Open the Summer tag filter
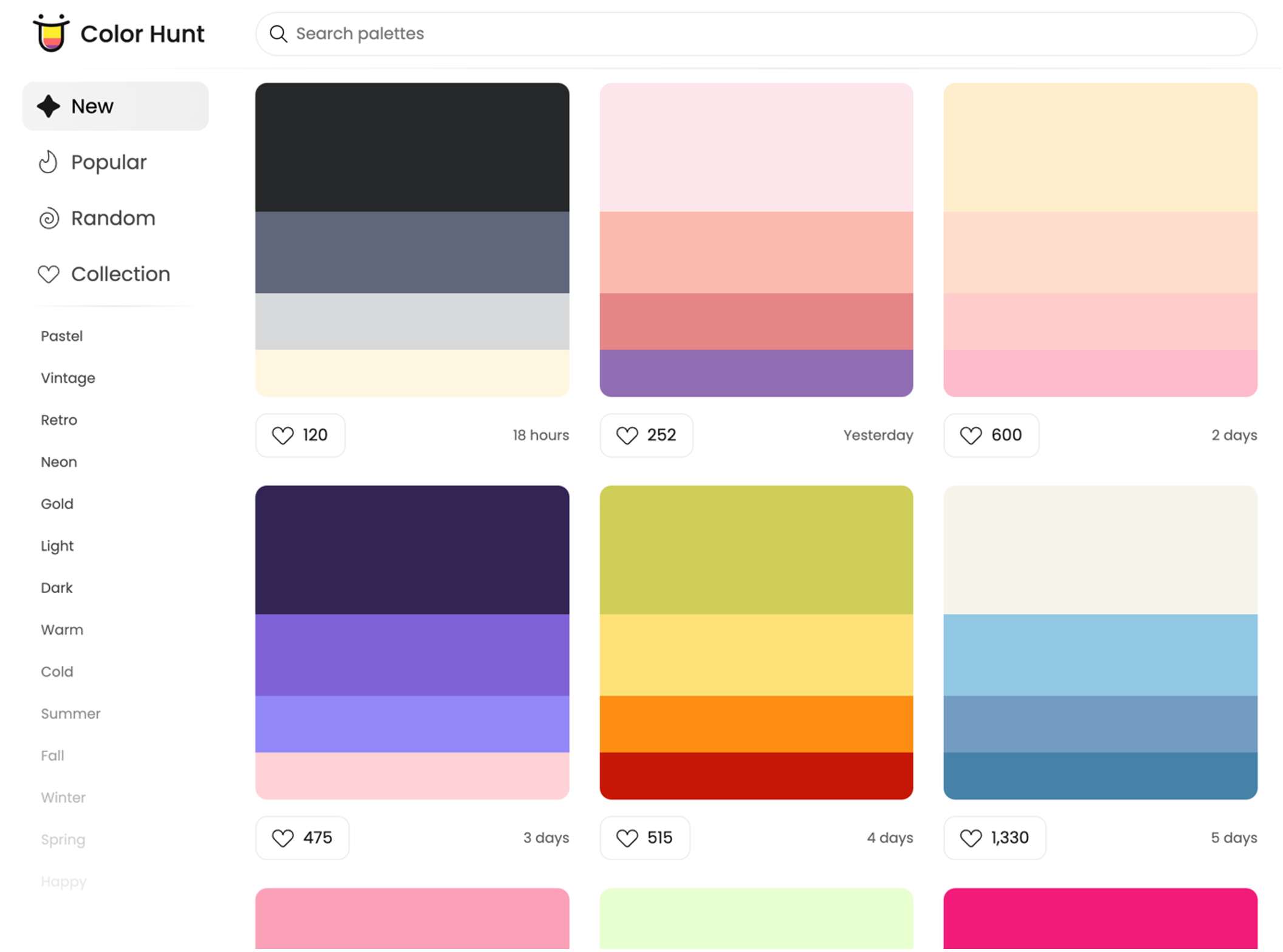Image resolution: width=1283 pixels, height=952 pixels. (71, 713)
